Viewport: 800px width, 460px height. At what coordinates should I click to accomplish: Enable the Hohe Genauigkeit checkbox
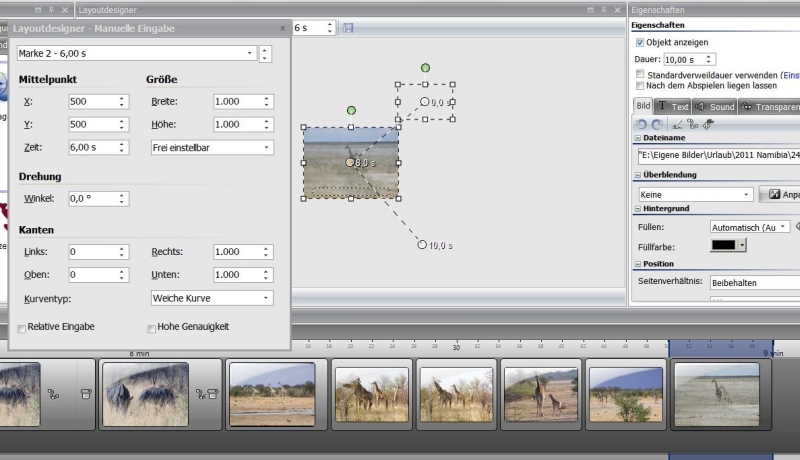[x=151, y=327]
